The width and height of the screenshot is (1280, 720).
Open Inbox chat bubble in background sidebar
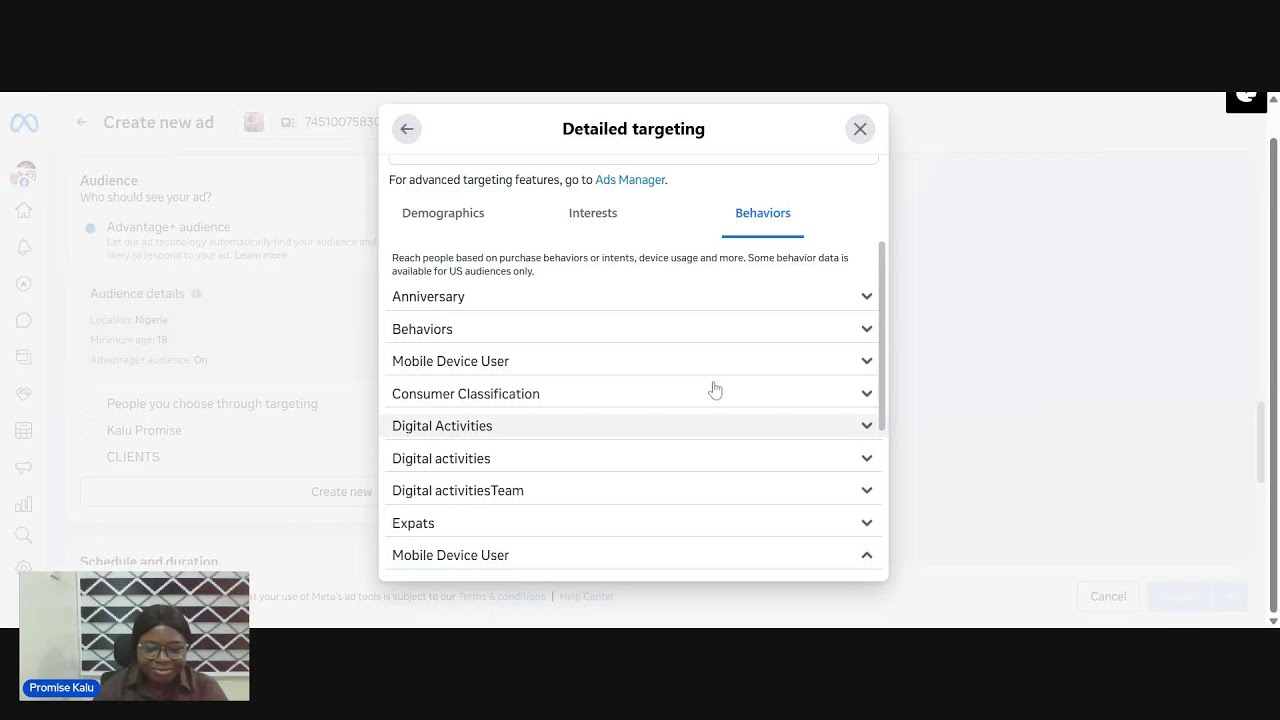click(x=24, y=320)
